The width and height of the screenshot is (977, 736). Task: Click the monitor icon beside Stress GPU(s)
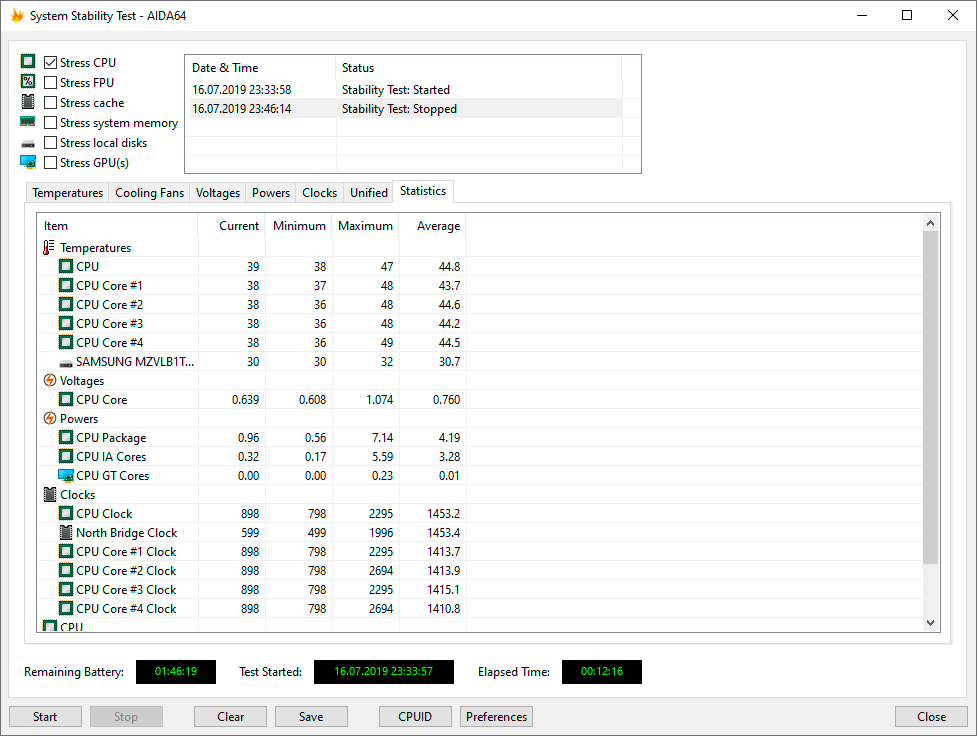(x=28, y=162)
